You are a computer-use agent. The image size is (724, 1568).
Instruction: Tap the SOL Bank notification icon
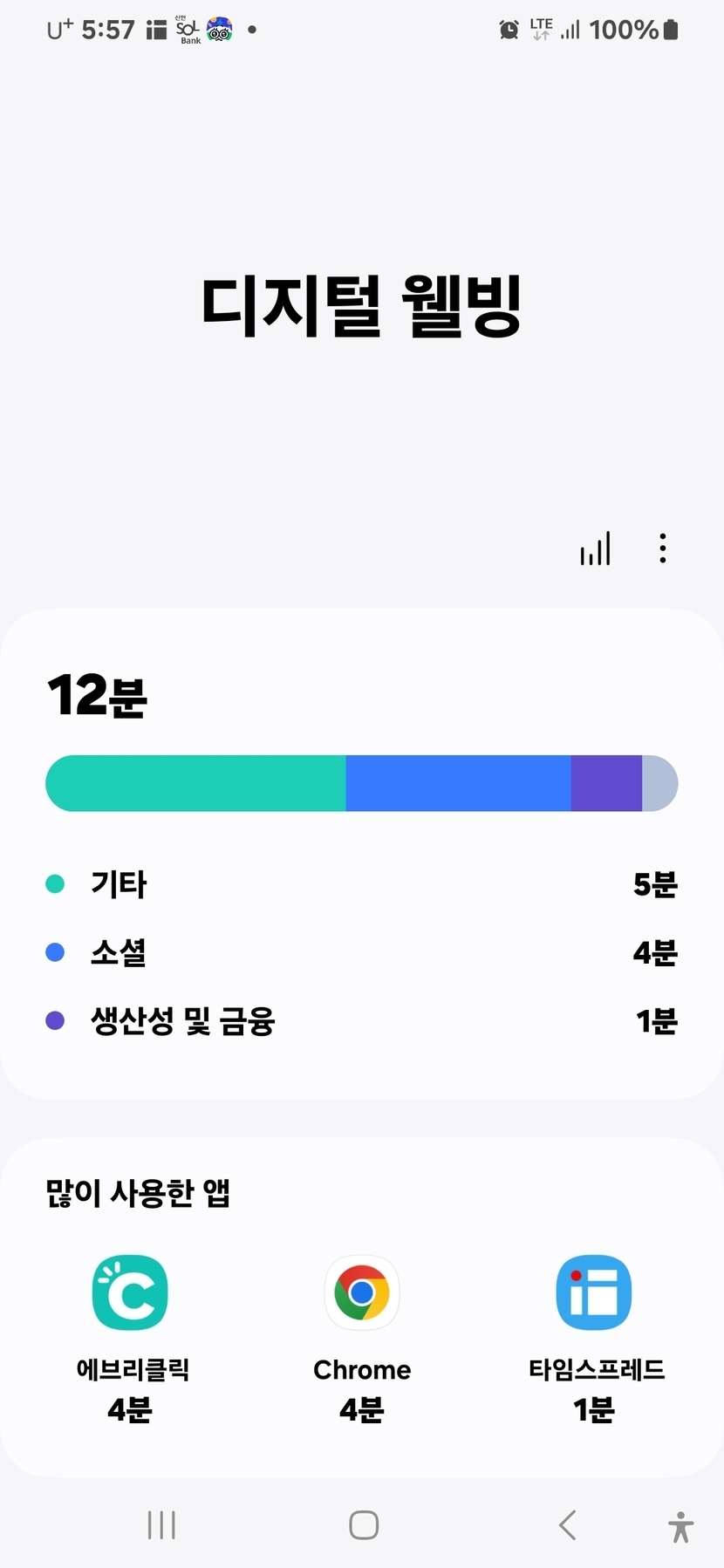(188, 31)
